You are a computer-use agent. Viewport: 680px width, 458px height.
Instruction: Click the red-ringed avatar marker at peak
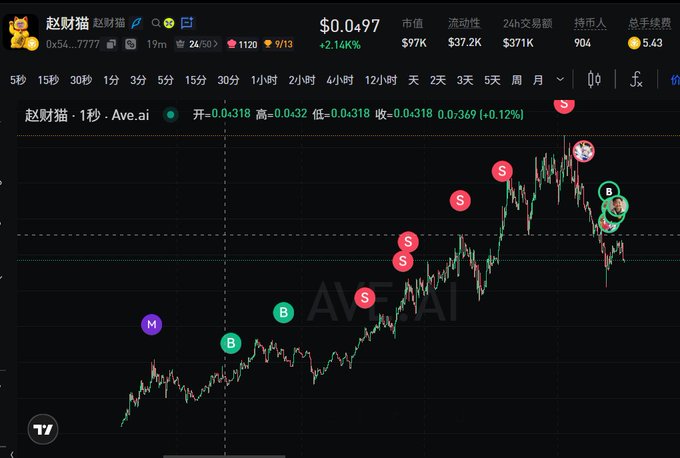pos(584,151)
